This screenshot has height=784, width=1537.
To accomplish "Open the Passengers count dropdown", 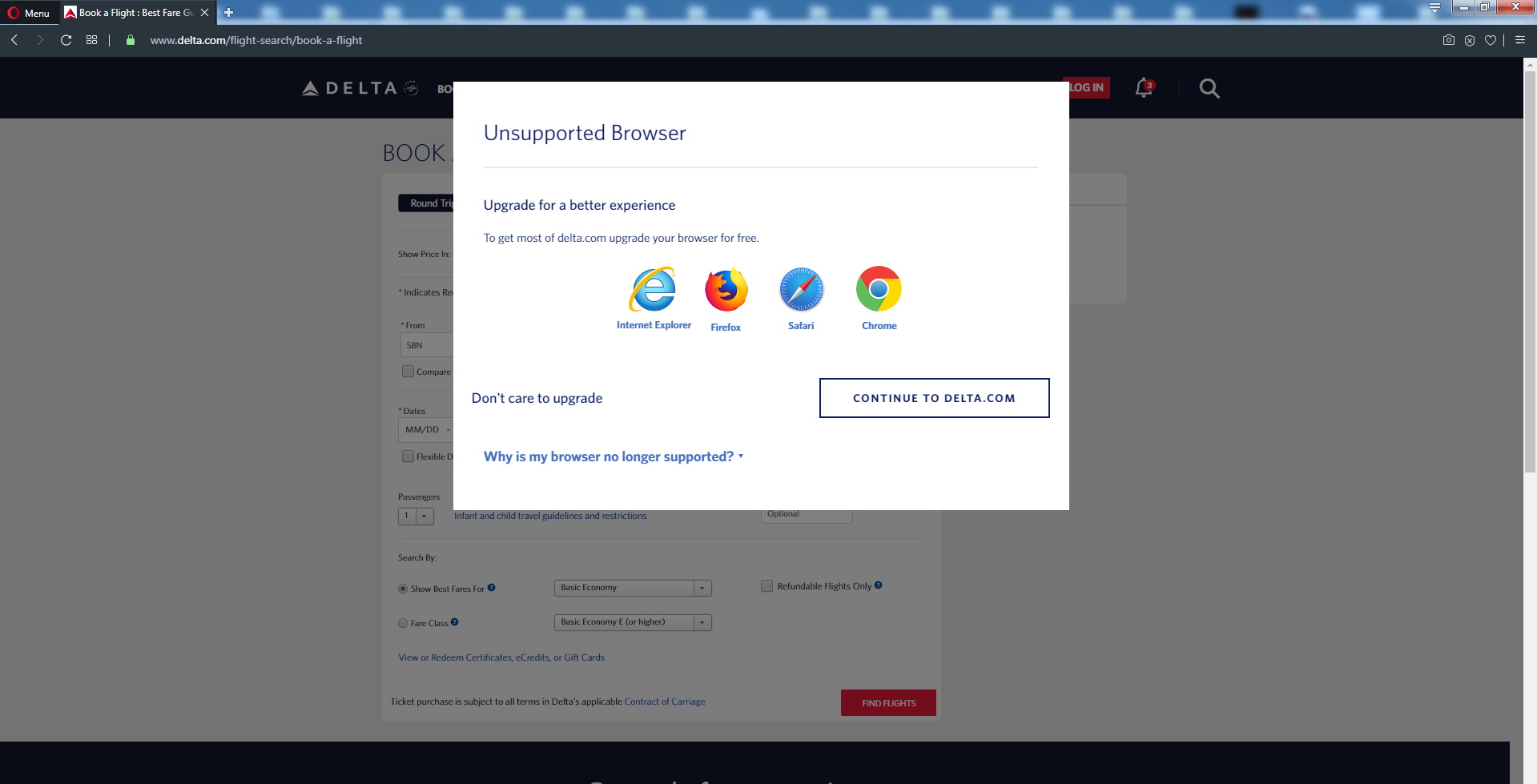I will pos(416,516).
